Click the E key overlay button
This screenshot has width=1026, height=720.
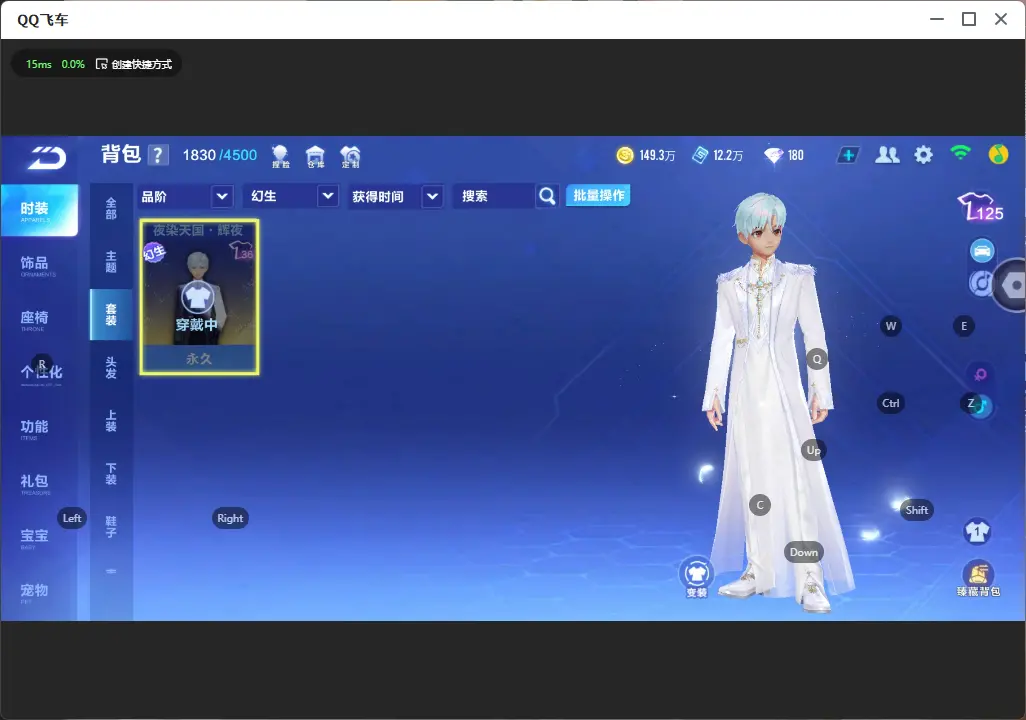point(964,326)
